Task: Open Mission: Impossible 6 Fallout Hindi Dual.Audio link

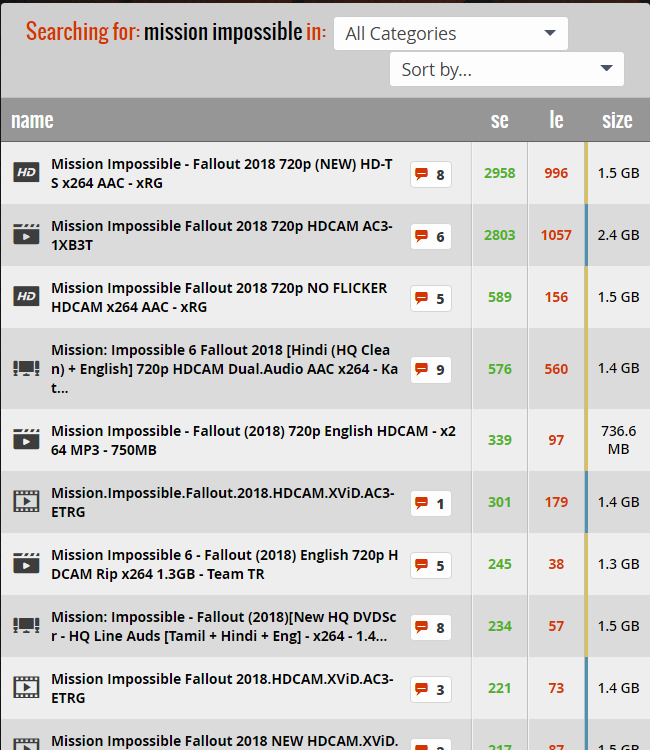Action: click(x=224, y=369)
